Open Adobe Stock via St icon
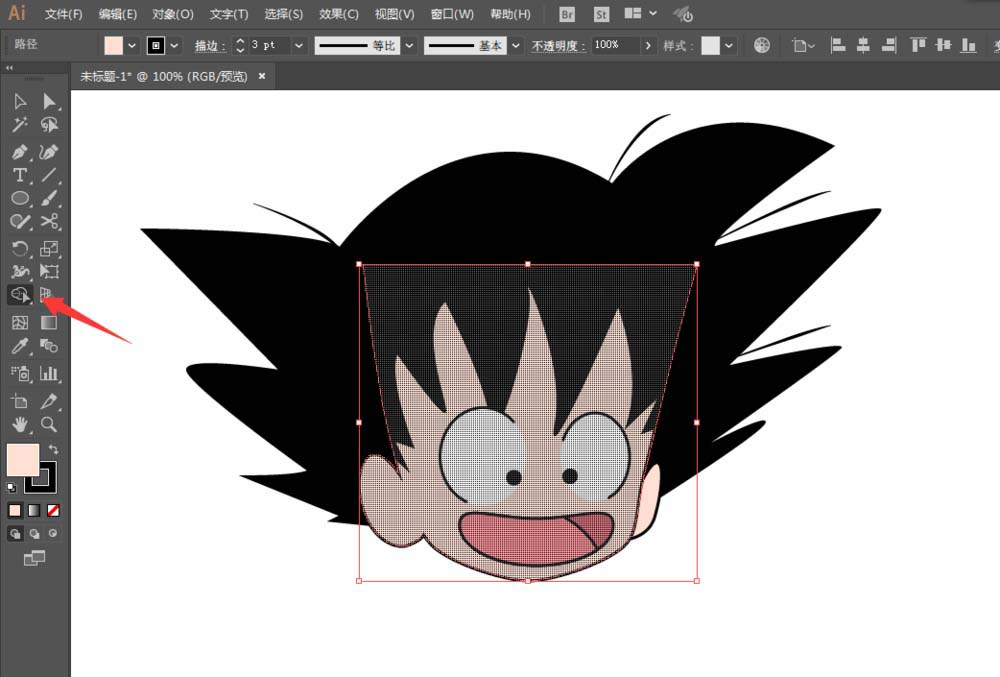The width and height of the screenshot is (1000, 677). pos(601,15)
